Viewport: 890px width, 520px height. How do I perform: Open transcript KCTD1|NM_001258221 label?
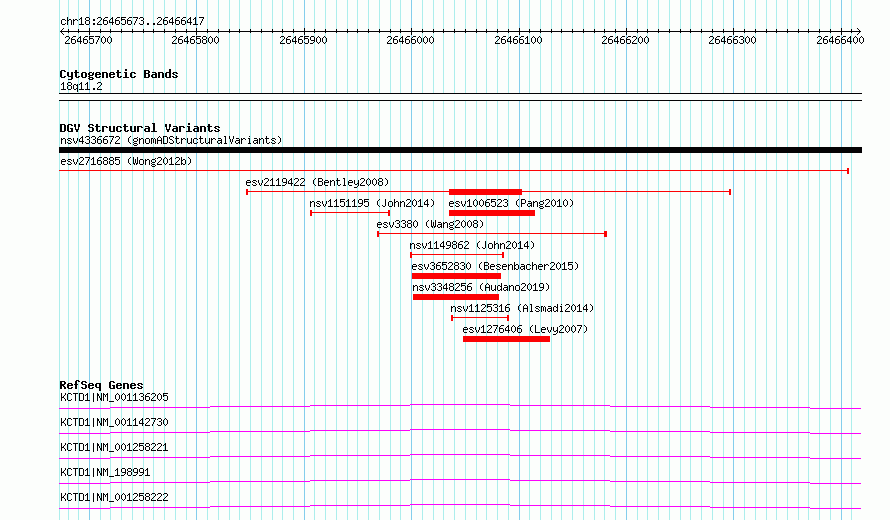click(114, 447)
